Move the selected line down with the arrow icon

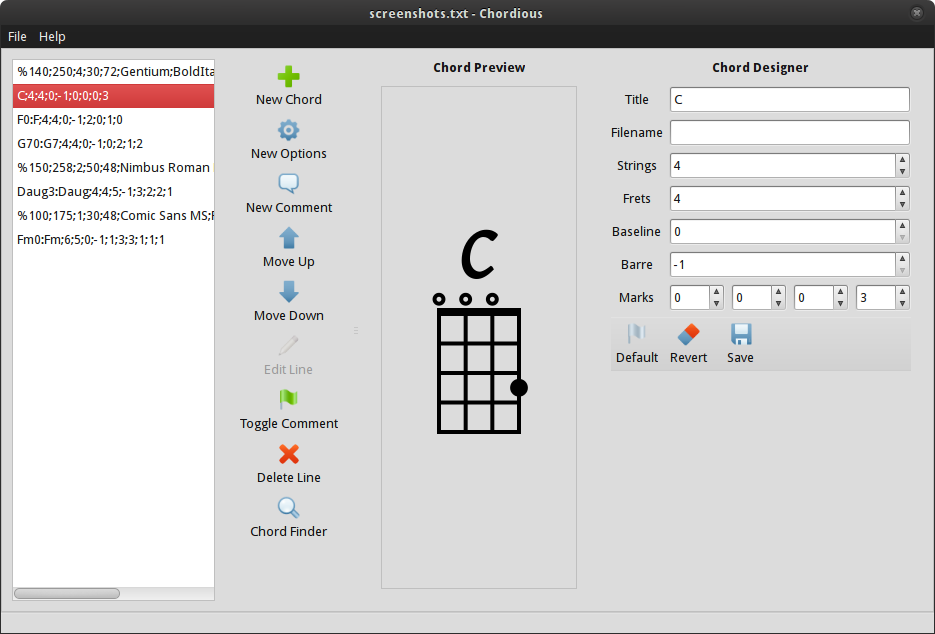tap(289, 293)
